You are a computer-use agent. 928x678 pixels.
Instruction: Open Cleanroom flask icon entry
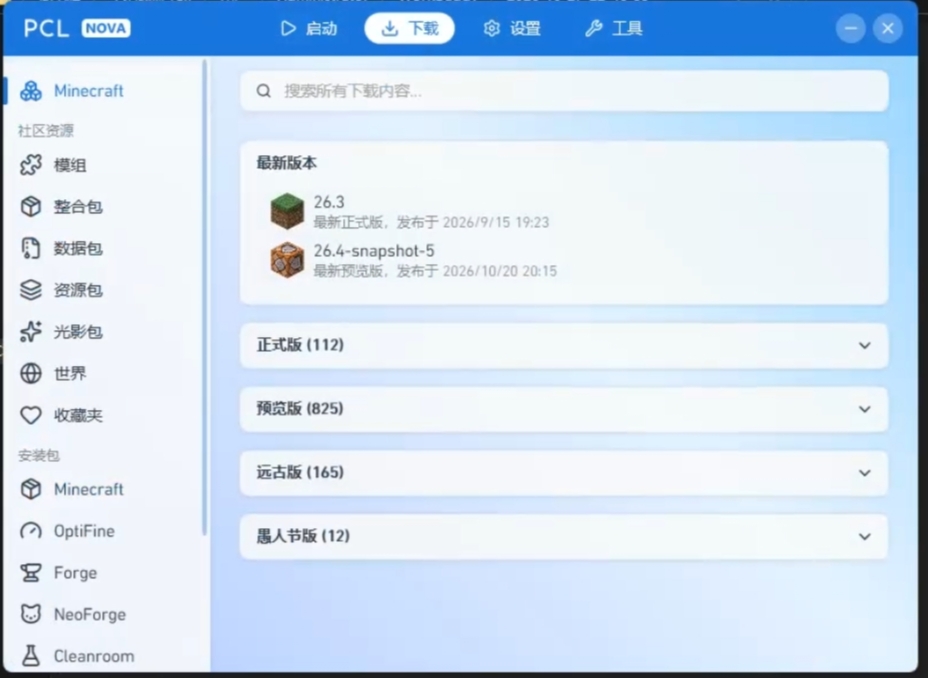click(31, 656)
